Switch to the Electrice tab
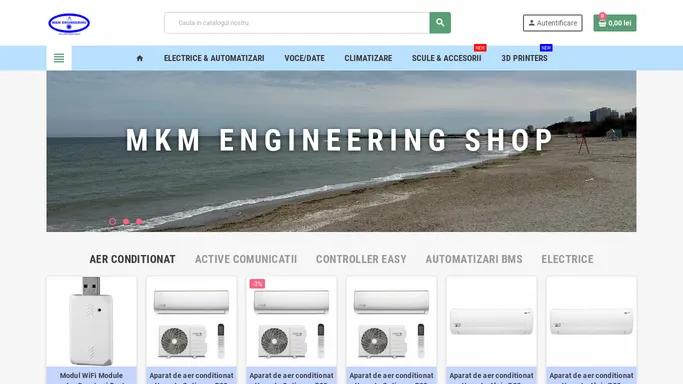The width and height of the screenshot is (683, 384). pos(567,259)
